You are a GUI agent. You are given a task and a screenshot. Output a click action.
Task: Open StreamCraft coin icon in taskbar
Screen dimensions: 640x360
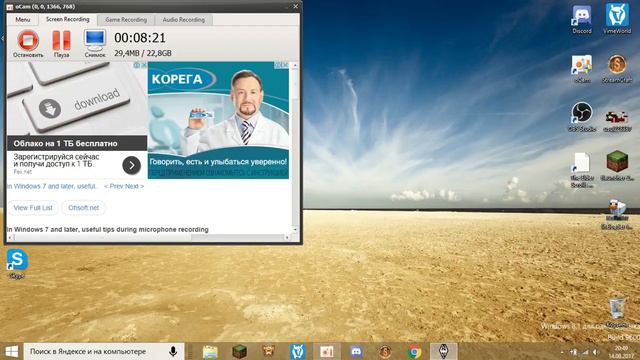[x=385, y=351]
